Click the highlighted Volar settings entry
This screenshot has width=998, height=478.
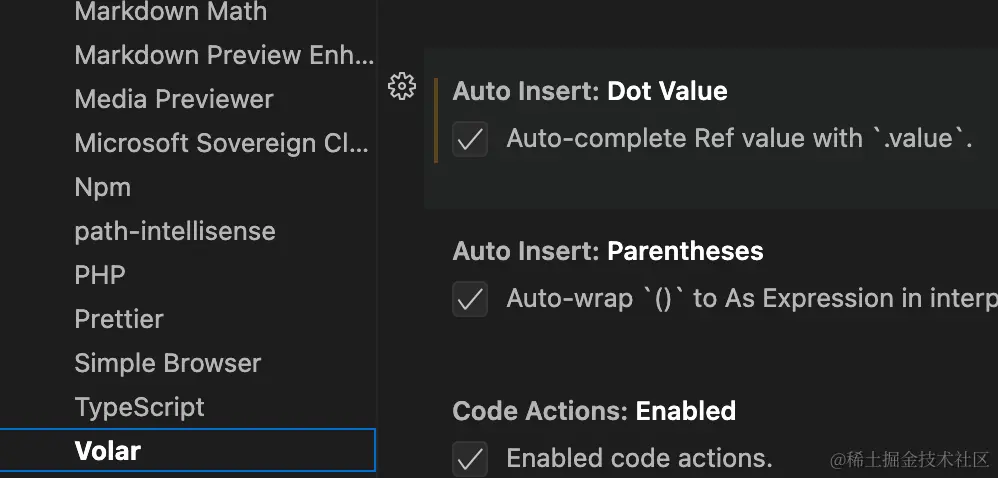click(108, 451)
